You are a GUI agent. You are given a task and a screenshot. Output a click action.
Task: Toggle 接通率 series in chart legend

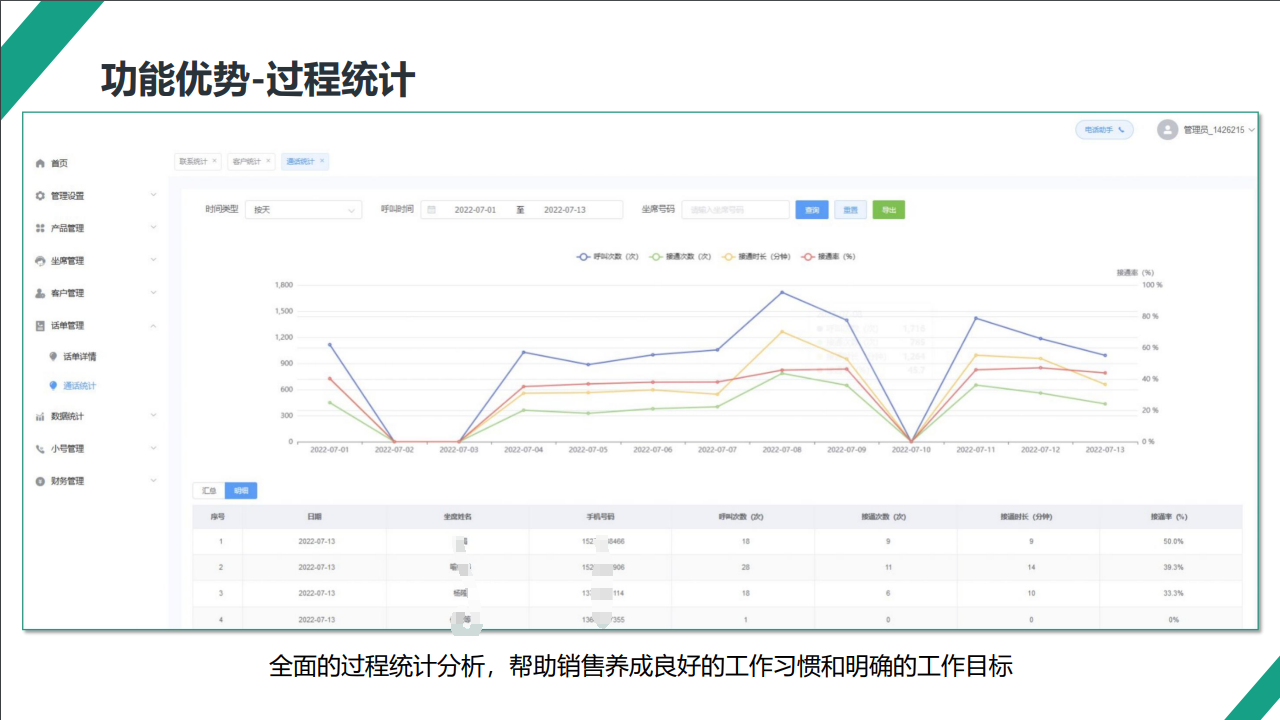pyautogui.click(x=829, y=257)
